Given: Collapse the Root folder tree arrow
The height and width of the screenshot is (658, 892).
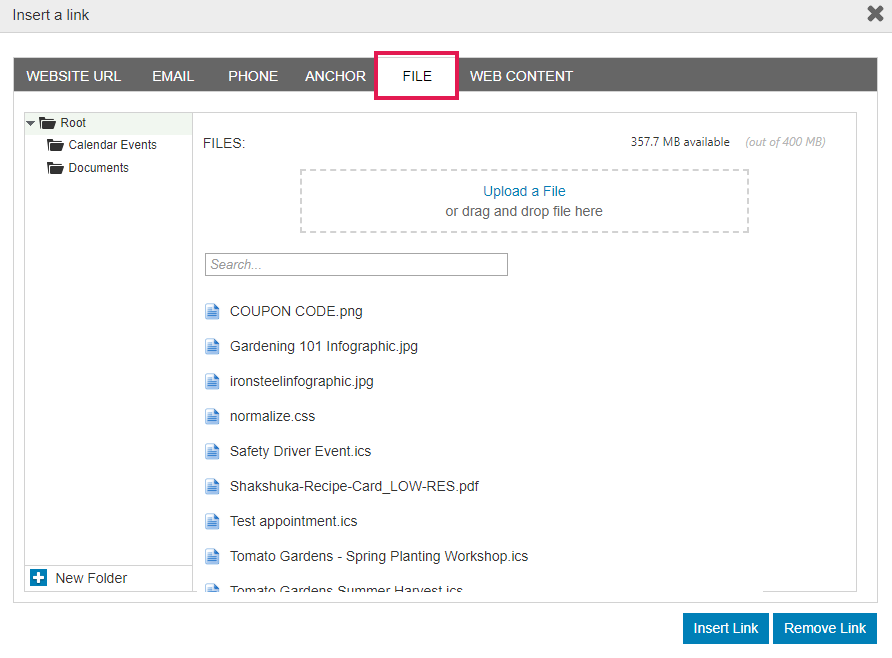Looking at the screenshot, I should [31, 123].
